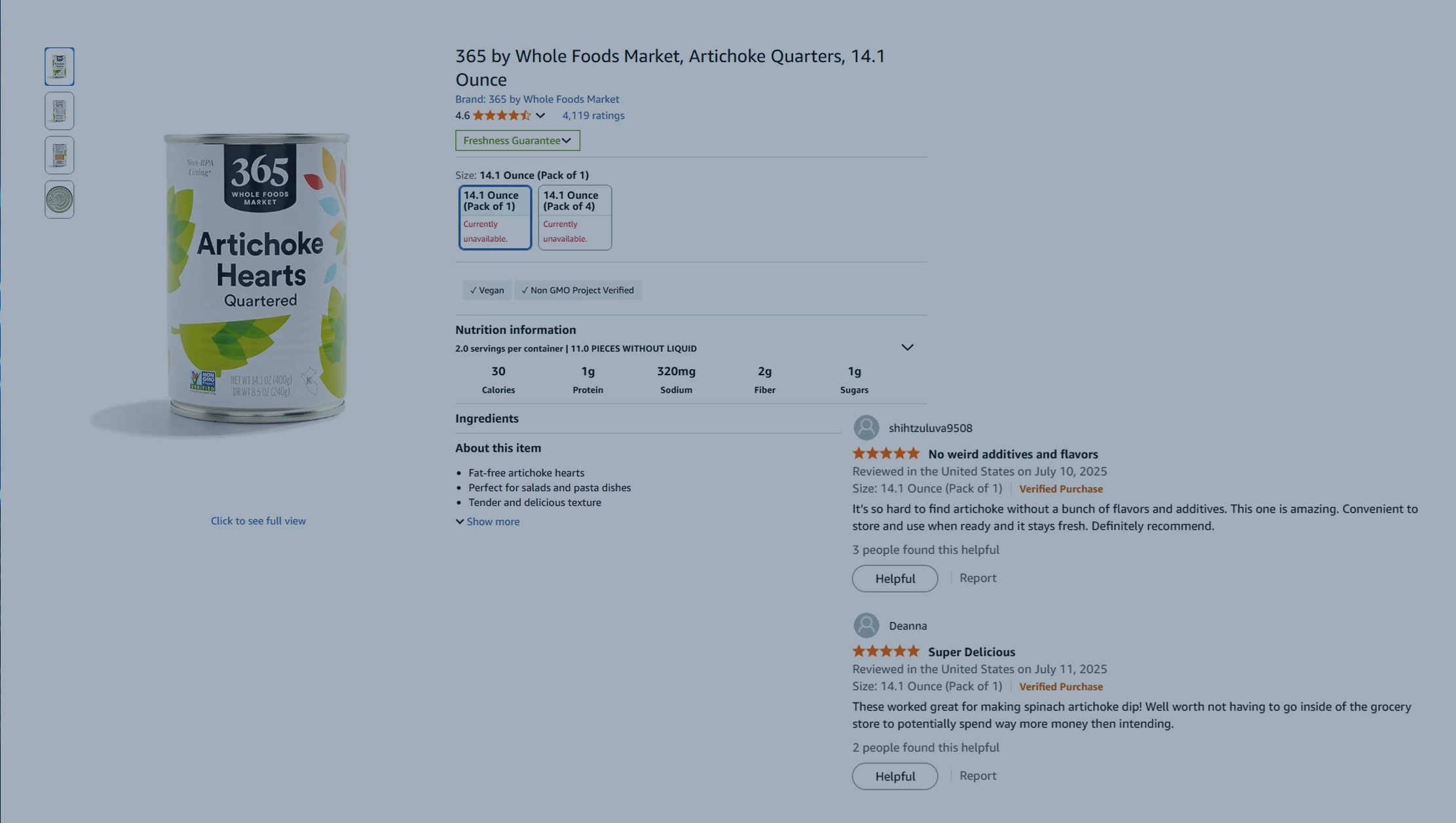
Task: Choose the 14.1 Ounce (Pack of 4) size
Action: point(574,217)
